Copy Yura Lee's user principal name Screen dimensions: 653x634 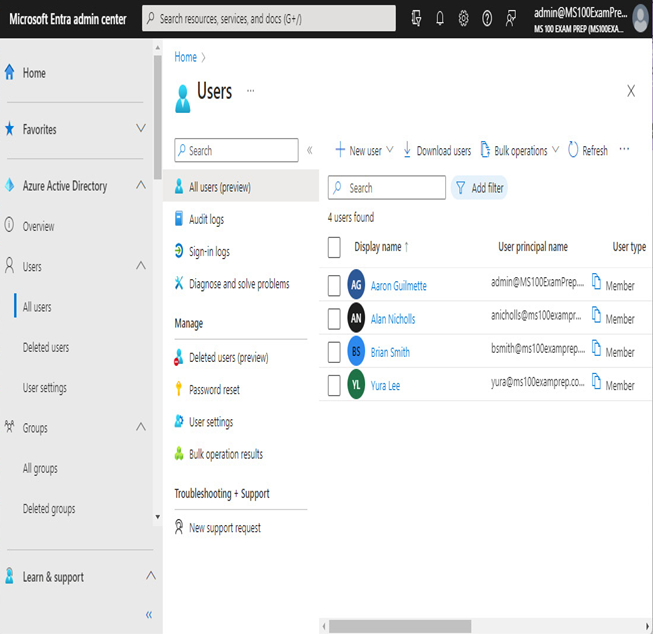click(x=596, y=381)
